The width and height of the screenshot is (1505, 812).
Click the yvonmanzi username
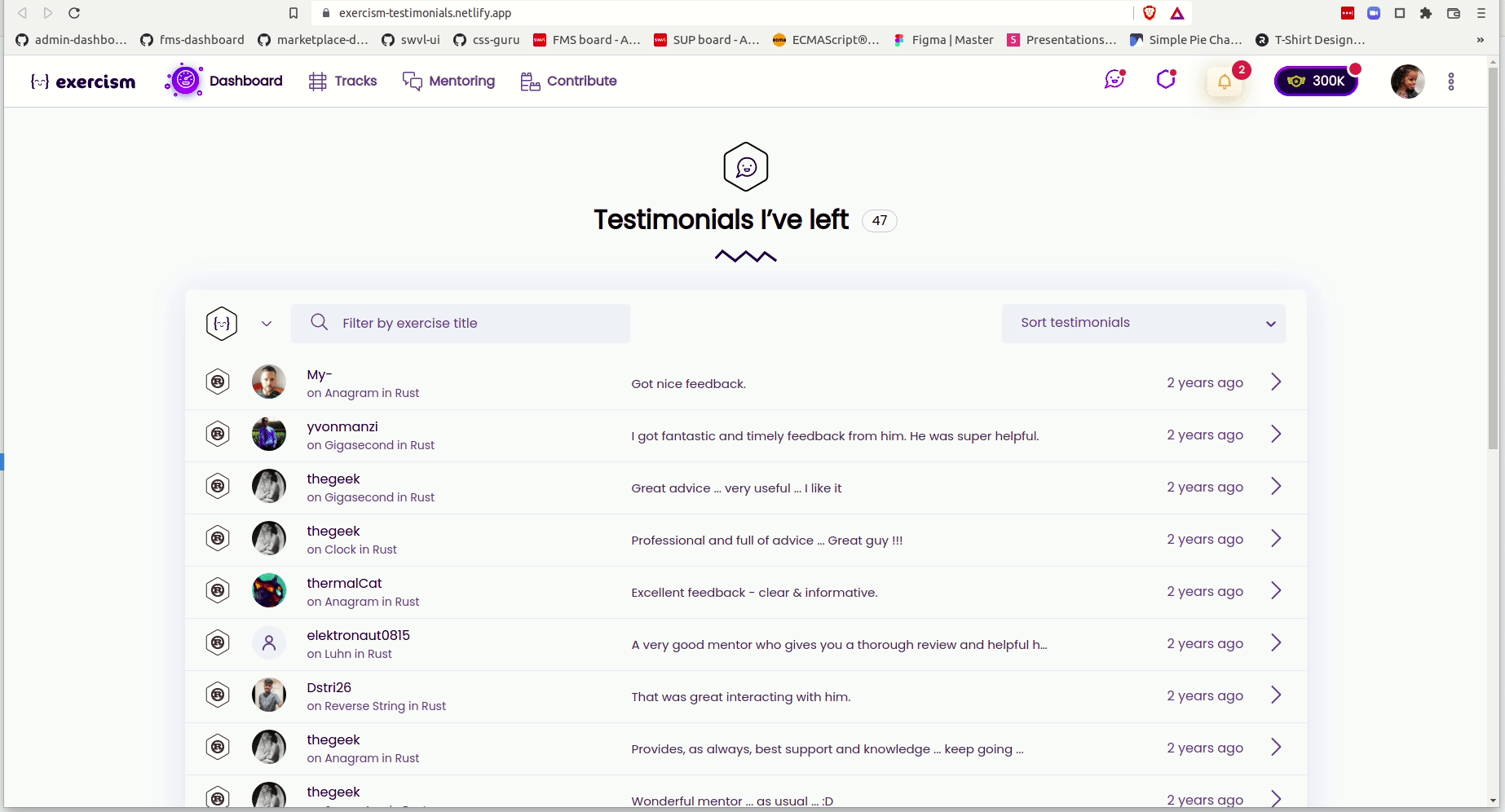(x=342, y=426)
